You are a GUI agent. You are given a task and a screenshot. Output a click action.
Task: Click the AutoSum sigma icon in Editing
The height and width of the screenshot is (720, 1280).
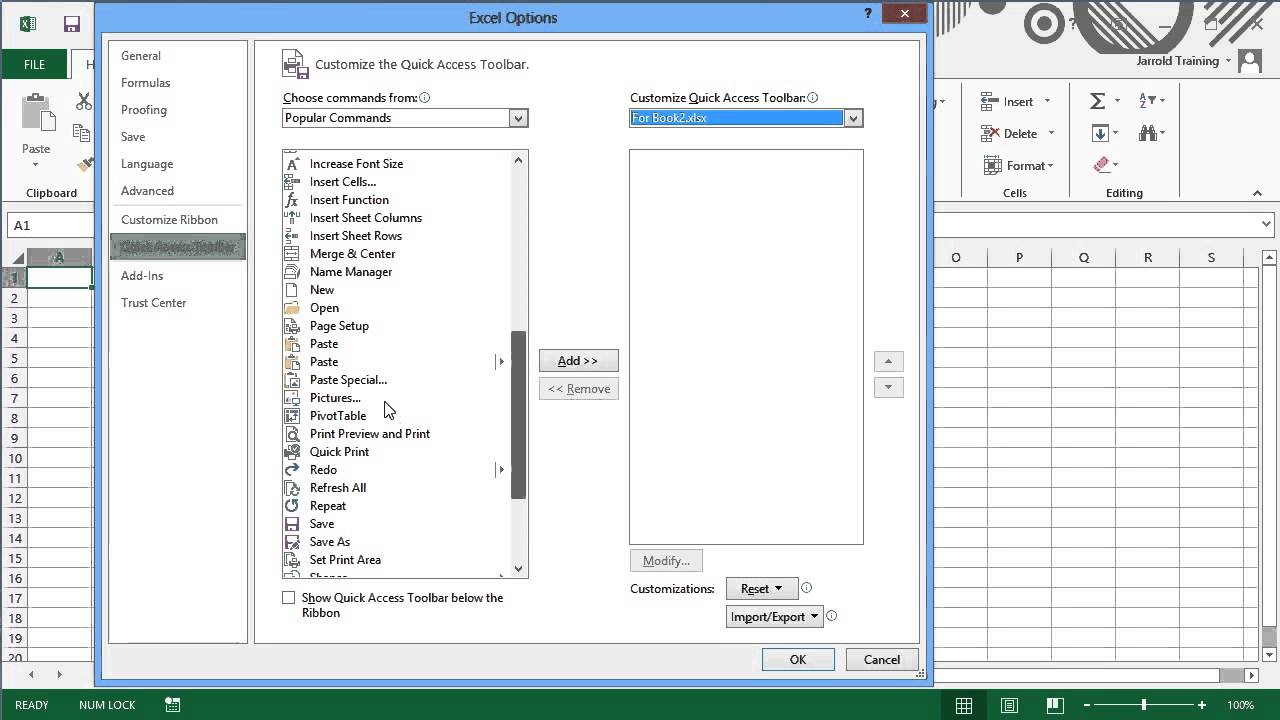click(1097, 101)
